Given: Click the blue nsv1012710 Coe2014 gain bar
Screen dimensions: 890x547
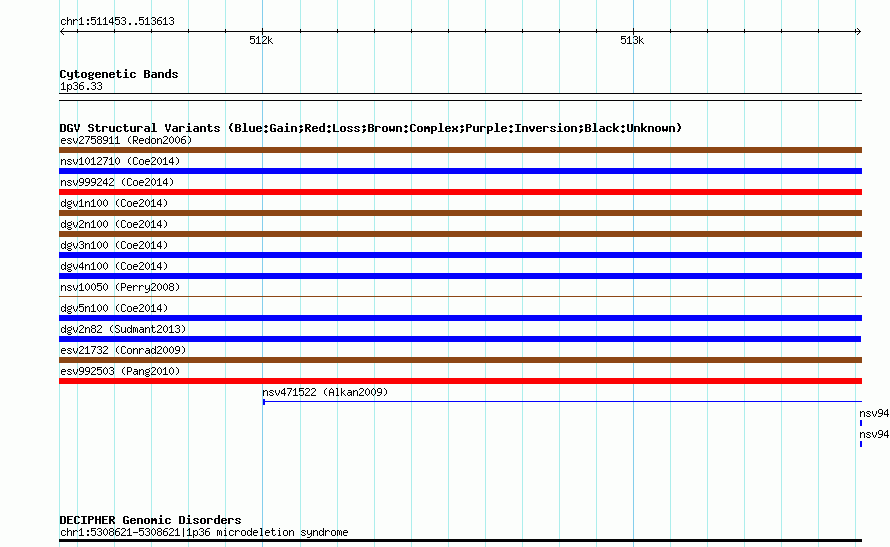Looking at the screenshot, I should tap(460, 171).
